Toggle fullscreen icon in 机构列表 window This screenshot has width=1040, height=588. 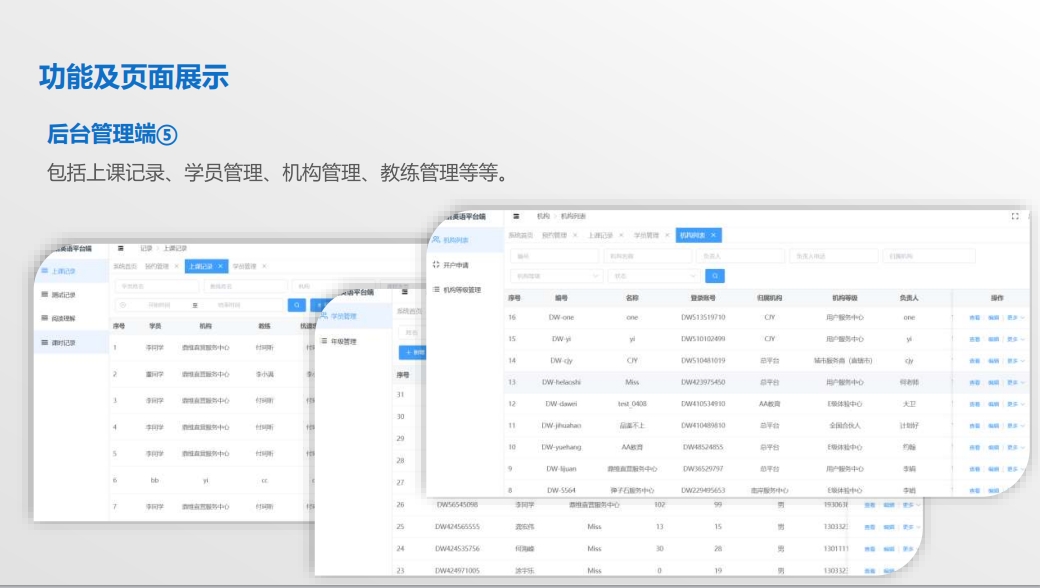pyautogui.click(x=1014, y=216)
